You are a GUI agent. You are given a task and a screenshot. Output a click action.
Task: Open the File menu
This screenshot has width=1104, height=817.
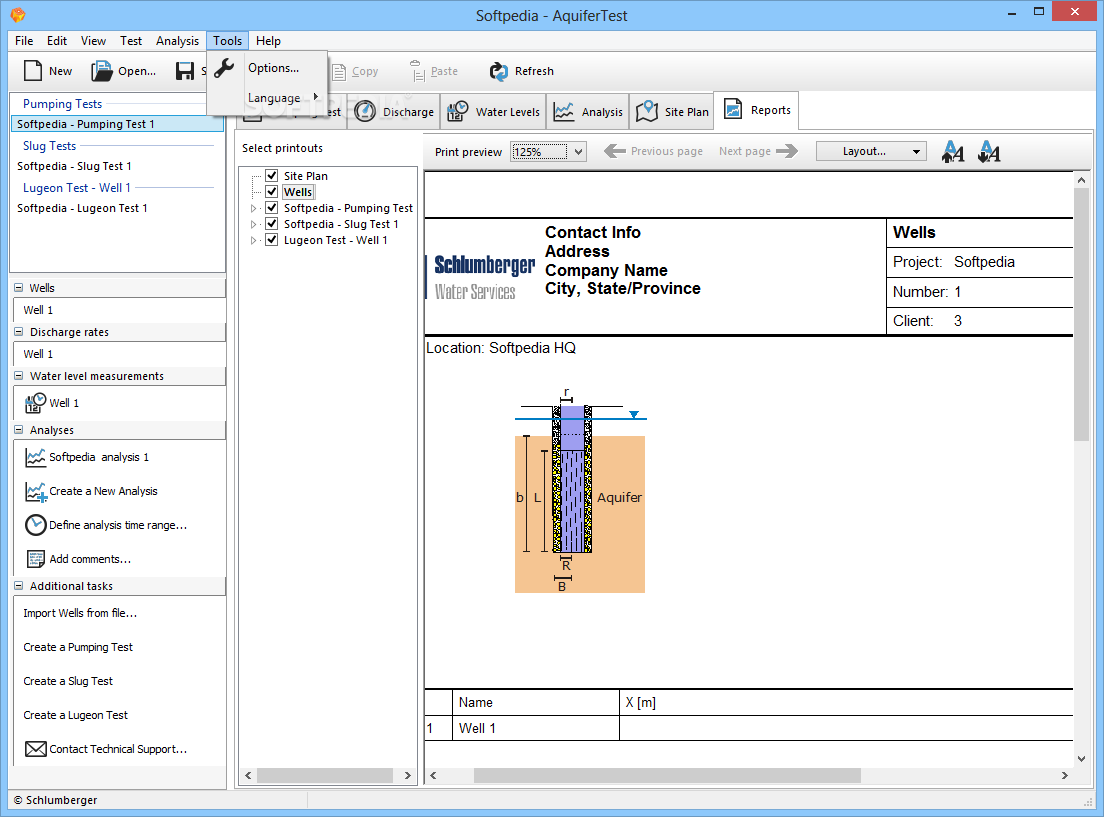tap(24, 41)
